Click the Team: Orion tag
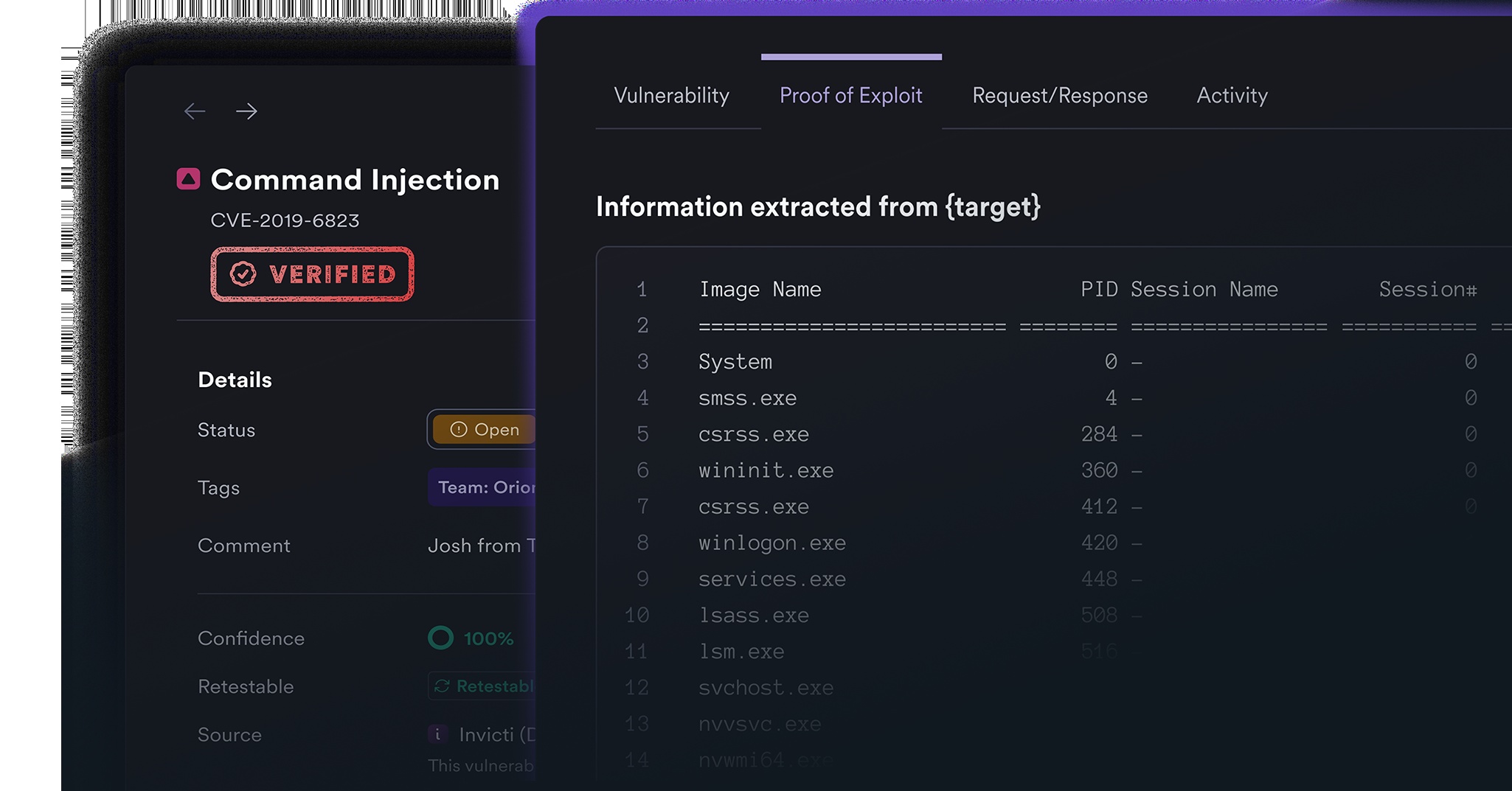 pos(482,487)
